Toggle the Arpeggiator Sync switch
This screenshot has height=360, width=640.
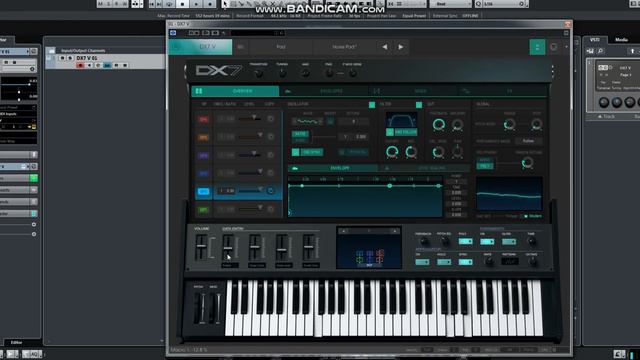point(465,262)
